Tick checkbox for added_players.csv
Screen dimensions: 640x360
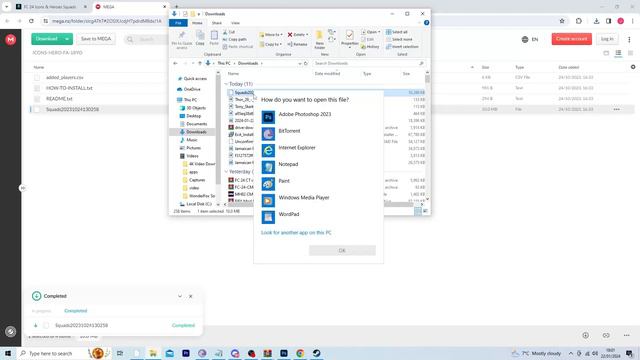(x=37, y=77)
